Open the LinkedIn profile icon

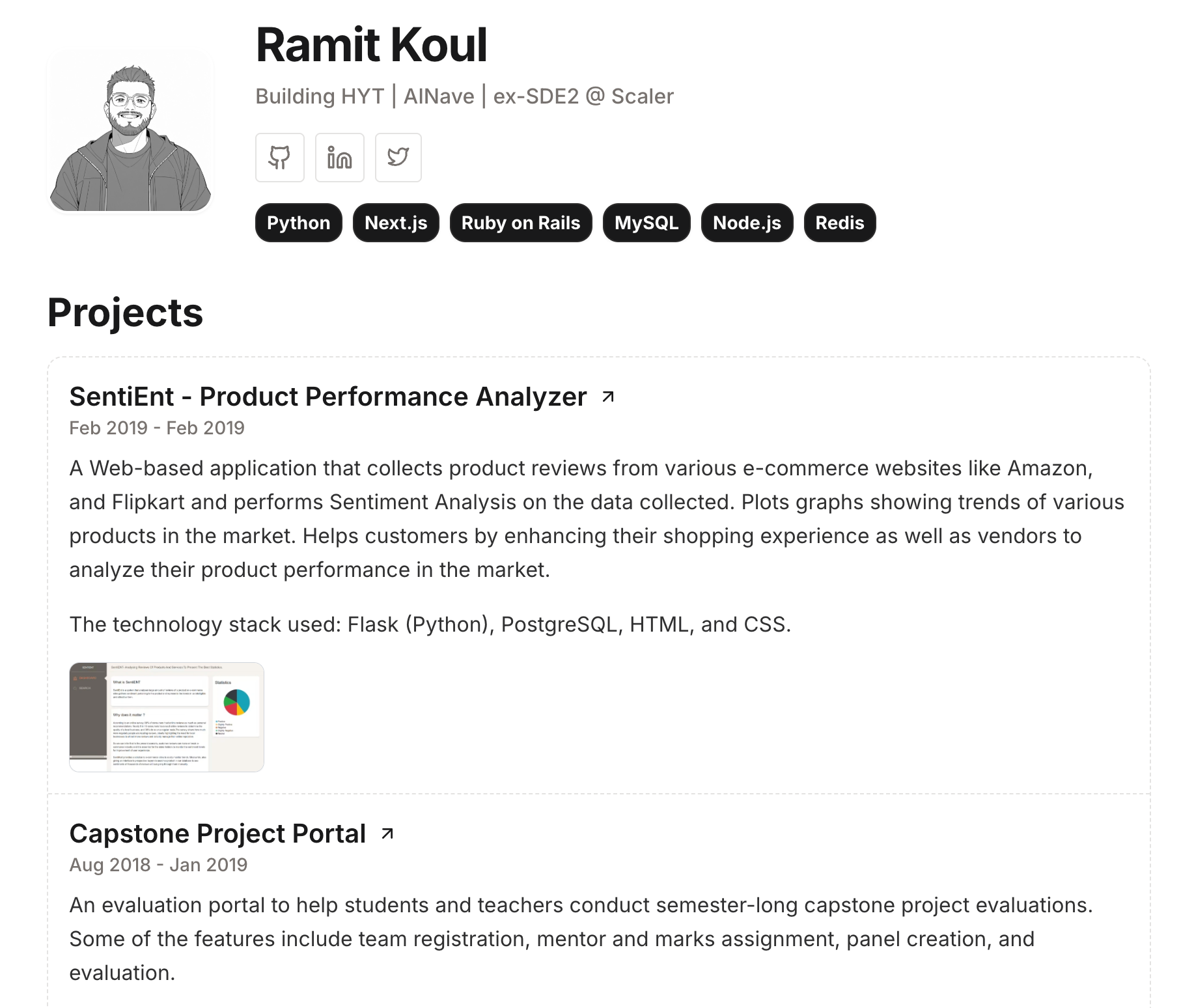pyautogui.click(x=340, y=158)
